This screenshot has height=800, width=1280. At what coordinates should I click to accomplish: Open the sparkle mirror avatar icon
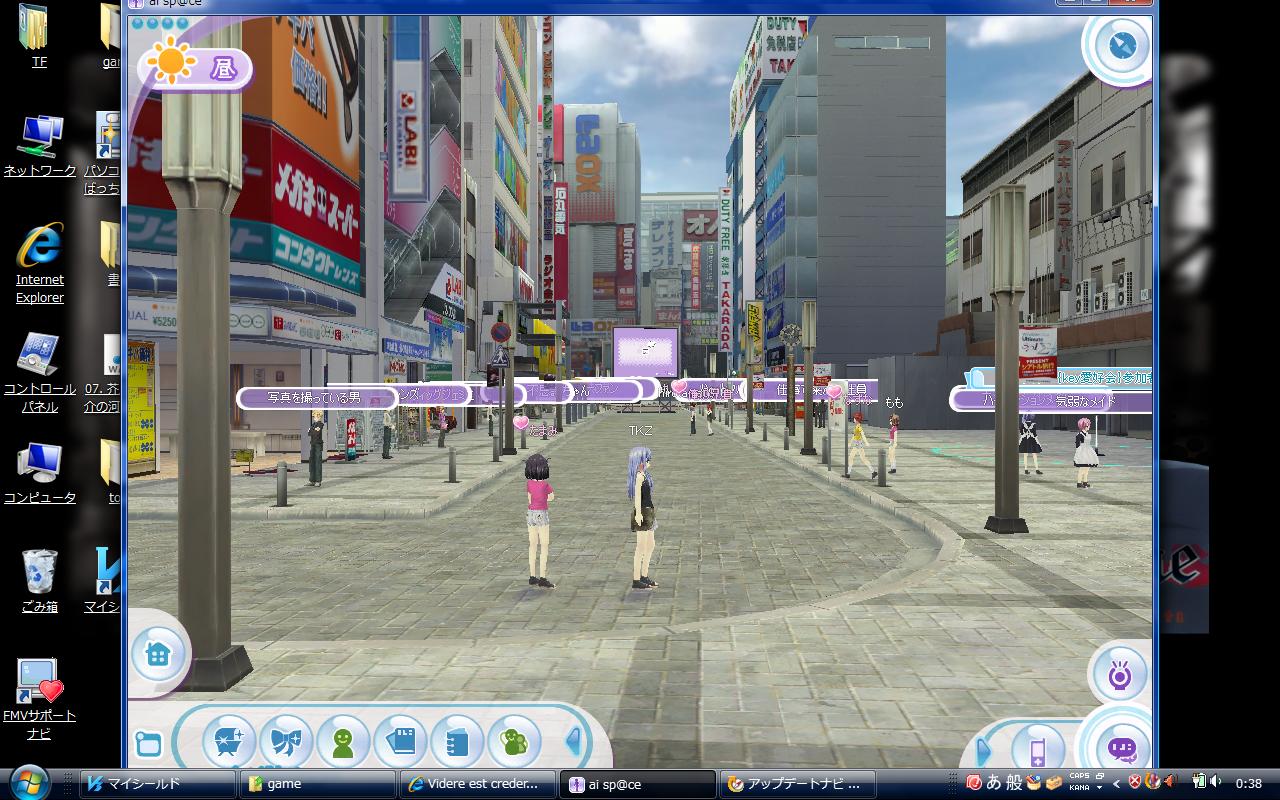coord(229,743)
